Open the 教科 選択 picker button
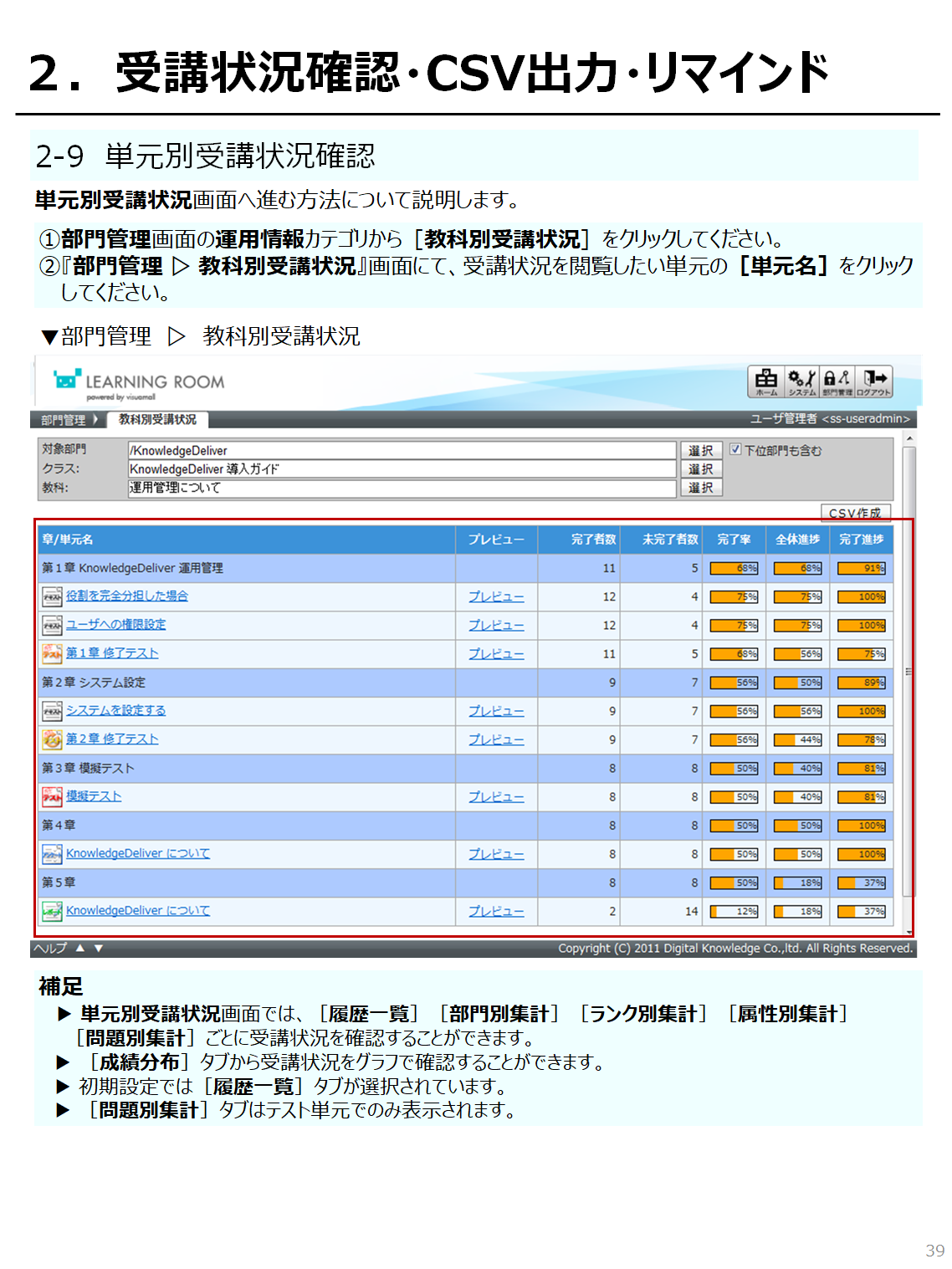The width and height of the screenshot is (952, 1269). click(700, 488)
